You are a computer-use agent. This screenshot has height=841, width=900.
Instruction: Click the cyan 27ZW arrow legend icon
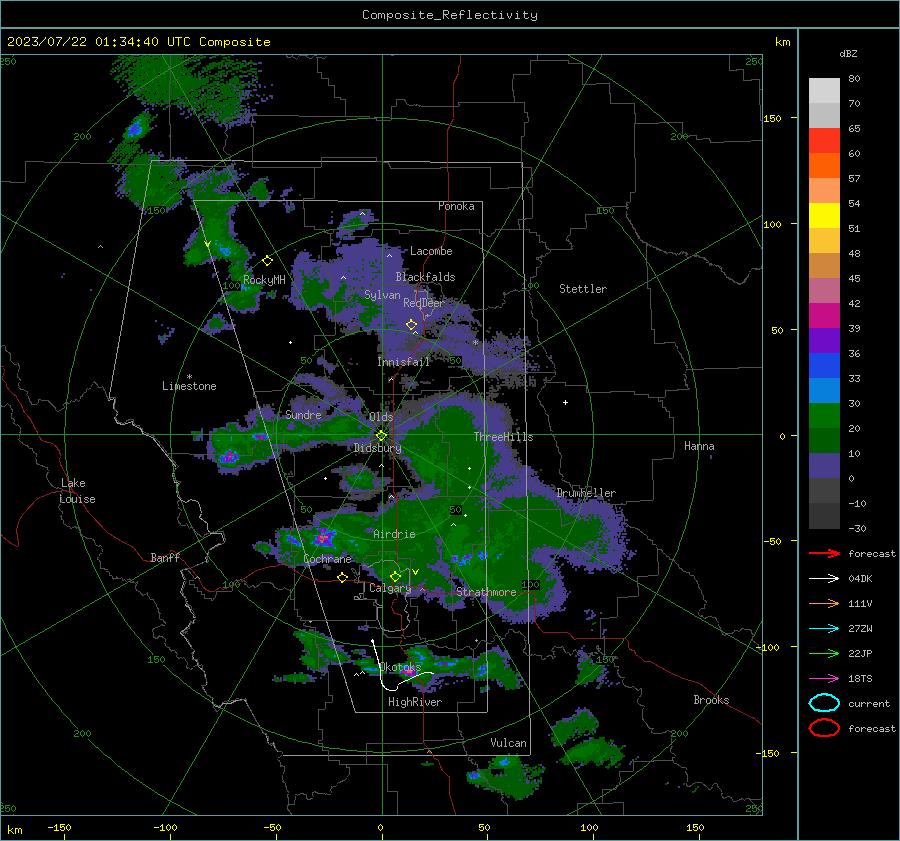click(x=824, y=629)
